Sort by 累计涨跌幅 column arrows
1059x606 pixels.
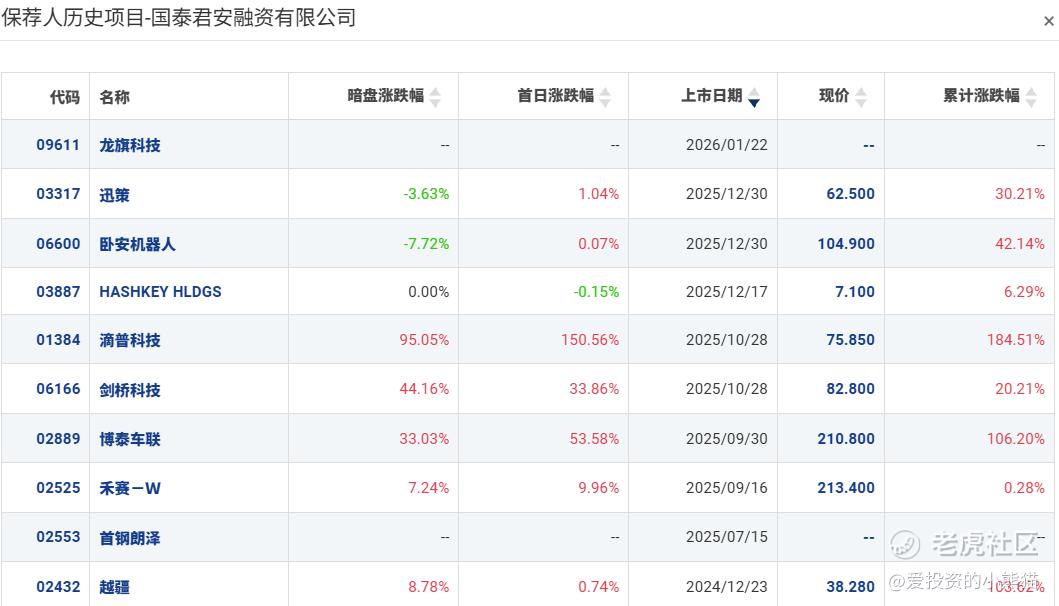click(x=1031, y=97)
